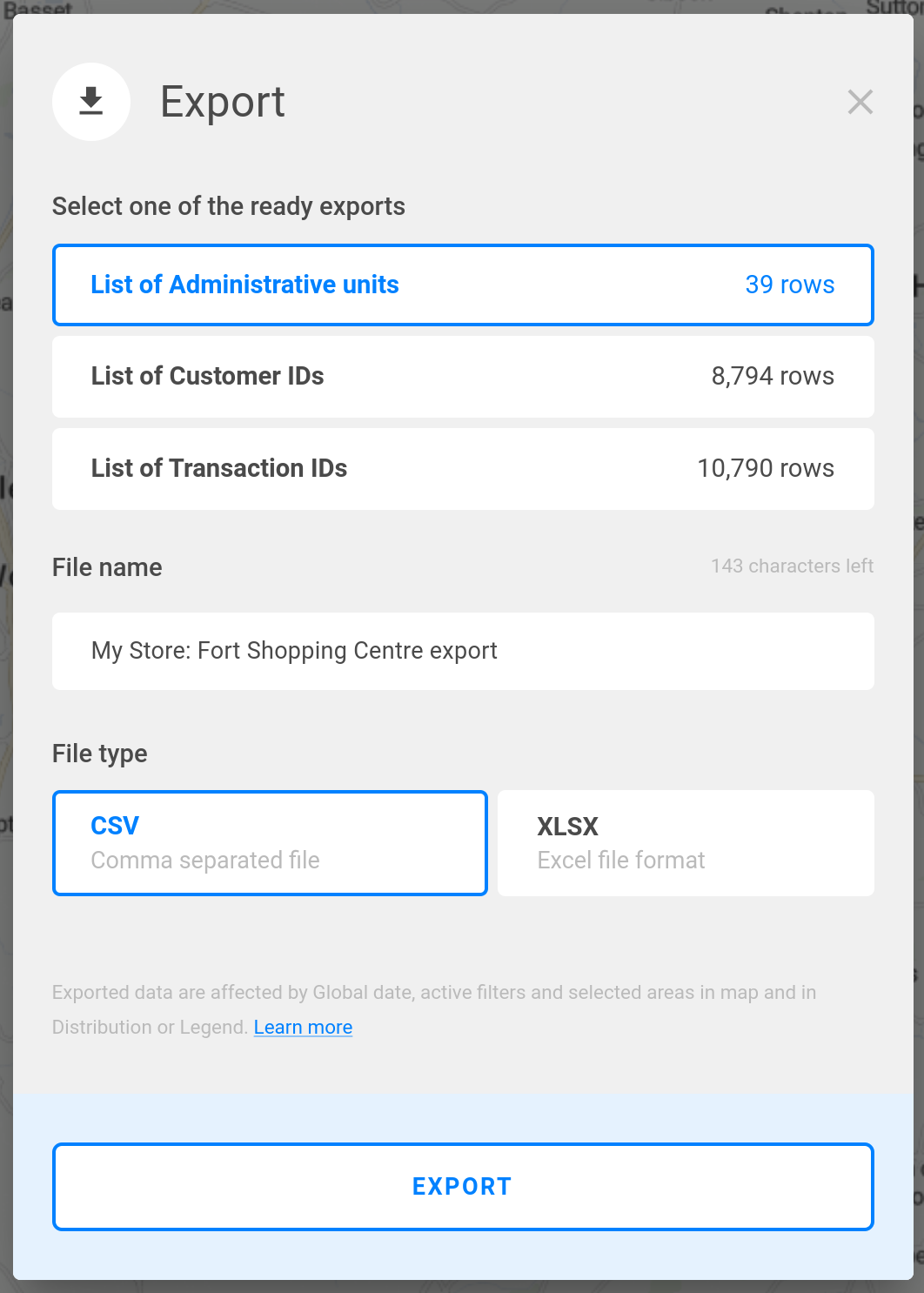Click the "39 rows" count
The width and height of the screenshot is (924, 1293).
789,285
